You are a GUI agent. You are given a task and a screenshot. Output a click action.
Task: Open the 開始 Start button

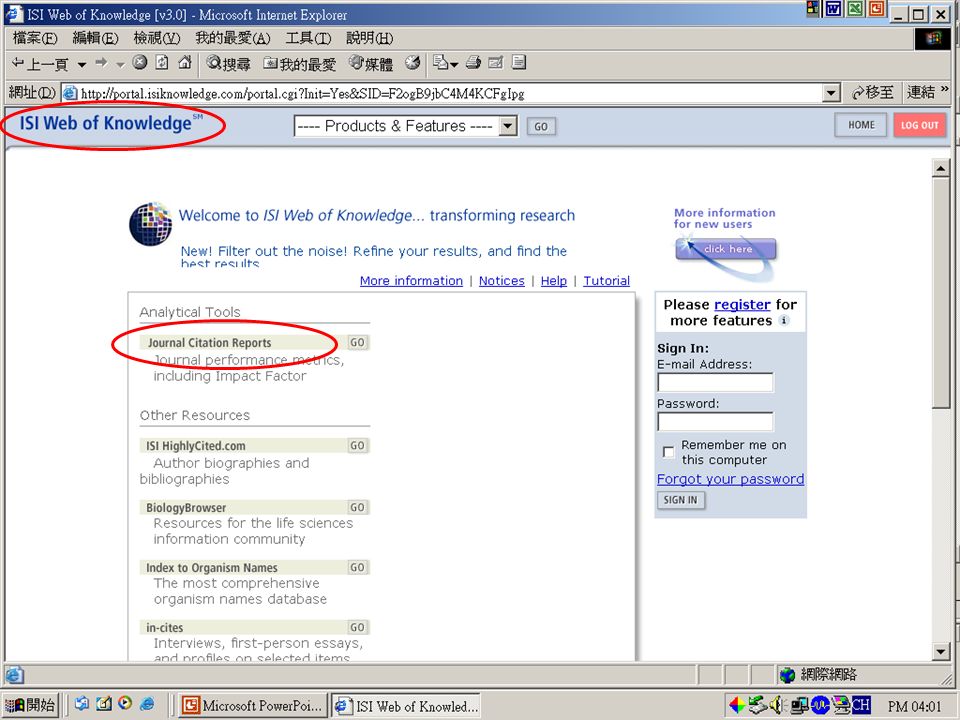tap(31, 705)
